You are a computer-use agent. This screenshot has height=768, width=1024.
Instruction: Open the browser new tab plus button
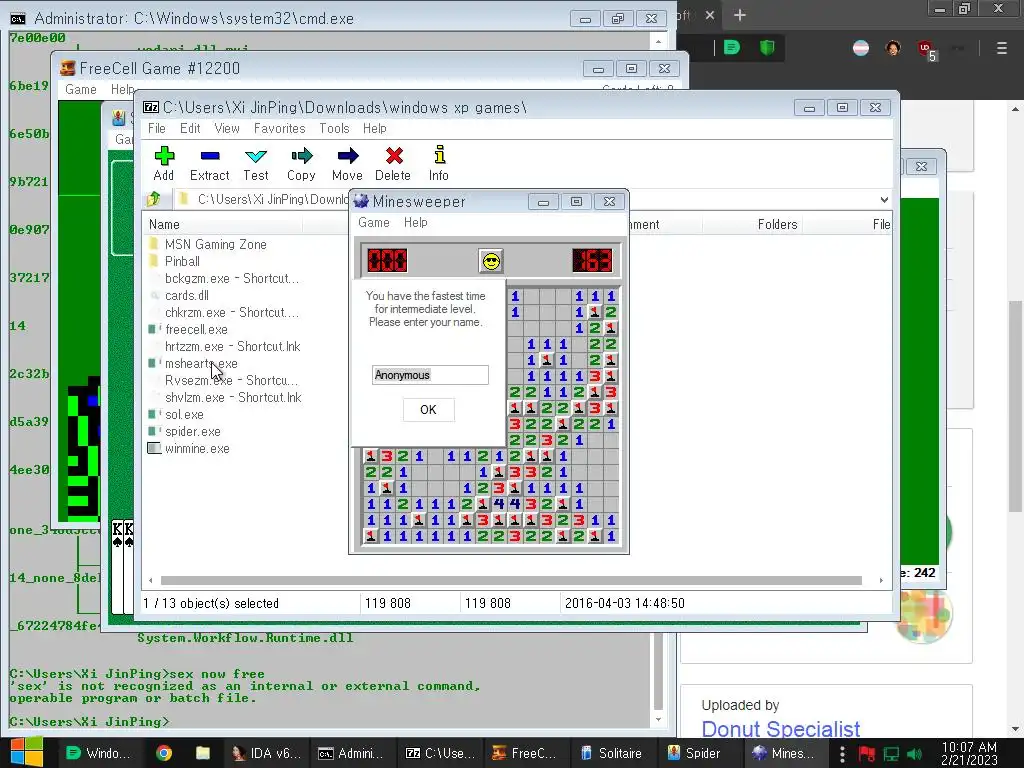click(739, 15)
